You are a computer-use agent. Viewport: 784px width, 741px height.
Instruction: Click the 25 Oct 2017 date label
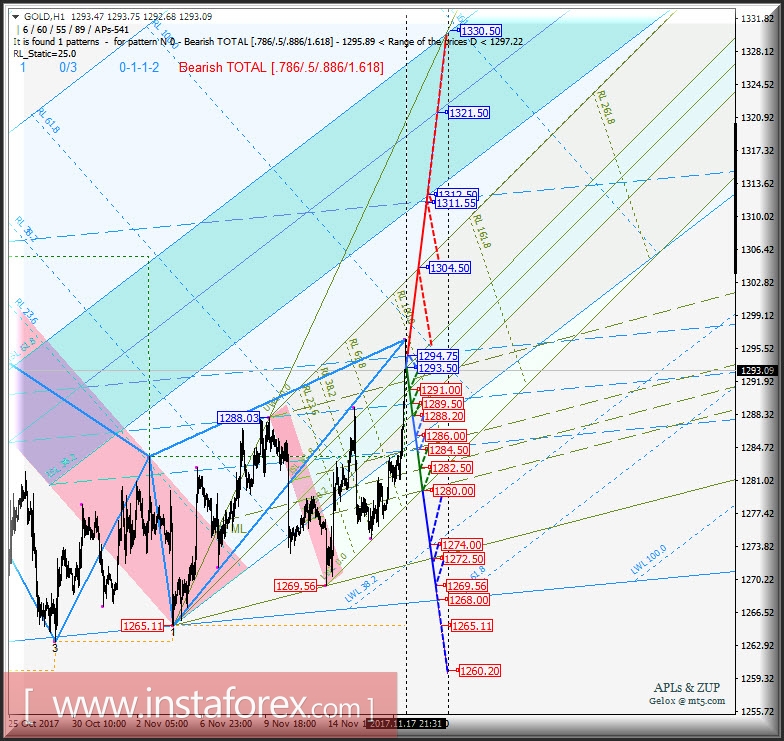pyautogui.click(x=34, y=724)
